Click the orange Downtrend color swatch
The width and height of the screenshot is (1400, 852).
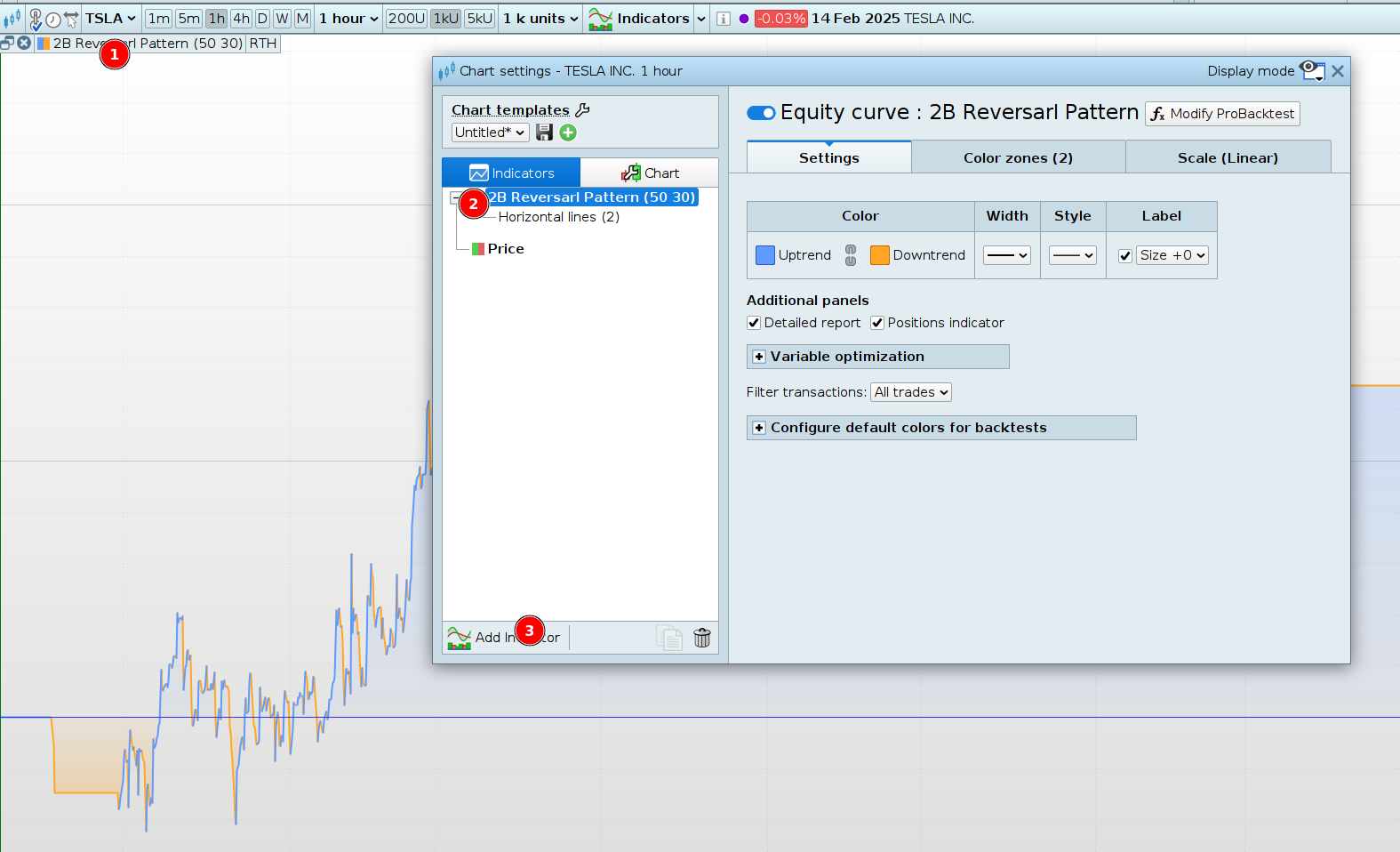point(880,255)
